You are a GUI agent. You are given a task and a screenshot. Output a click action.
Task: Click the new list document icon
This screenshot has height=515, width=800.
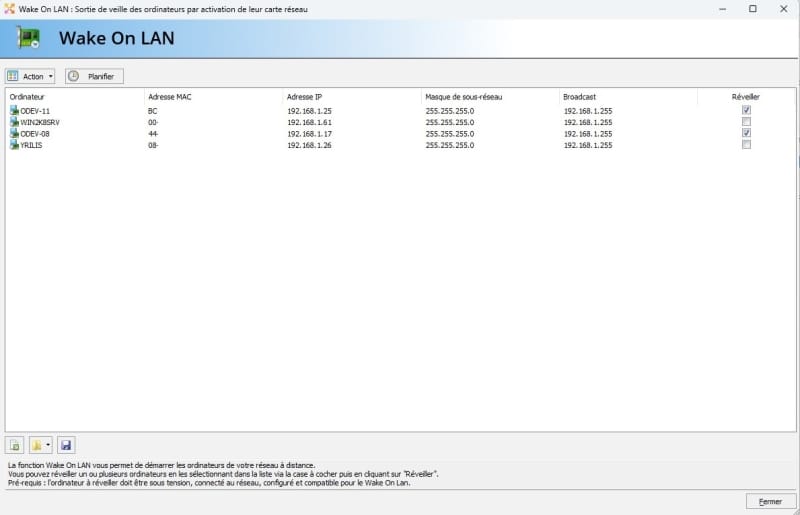[x=15, y=445]
